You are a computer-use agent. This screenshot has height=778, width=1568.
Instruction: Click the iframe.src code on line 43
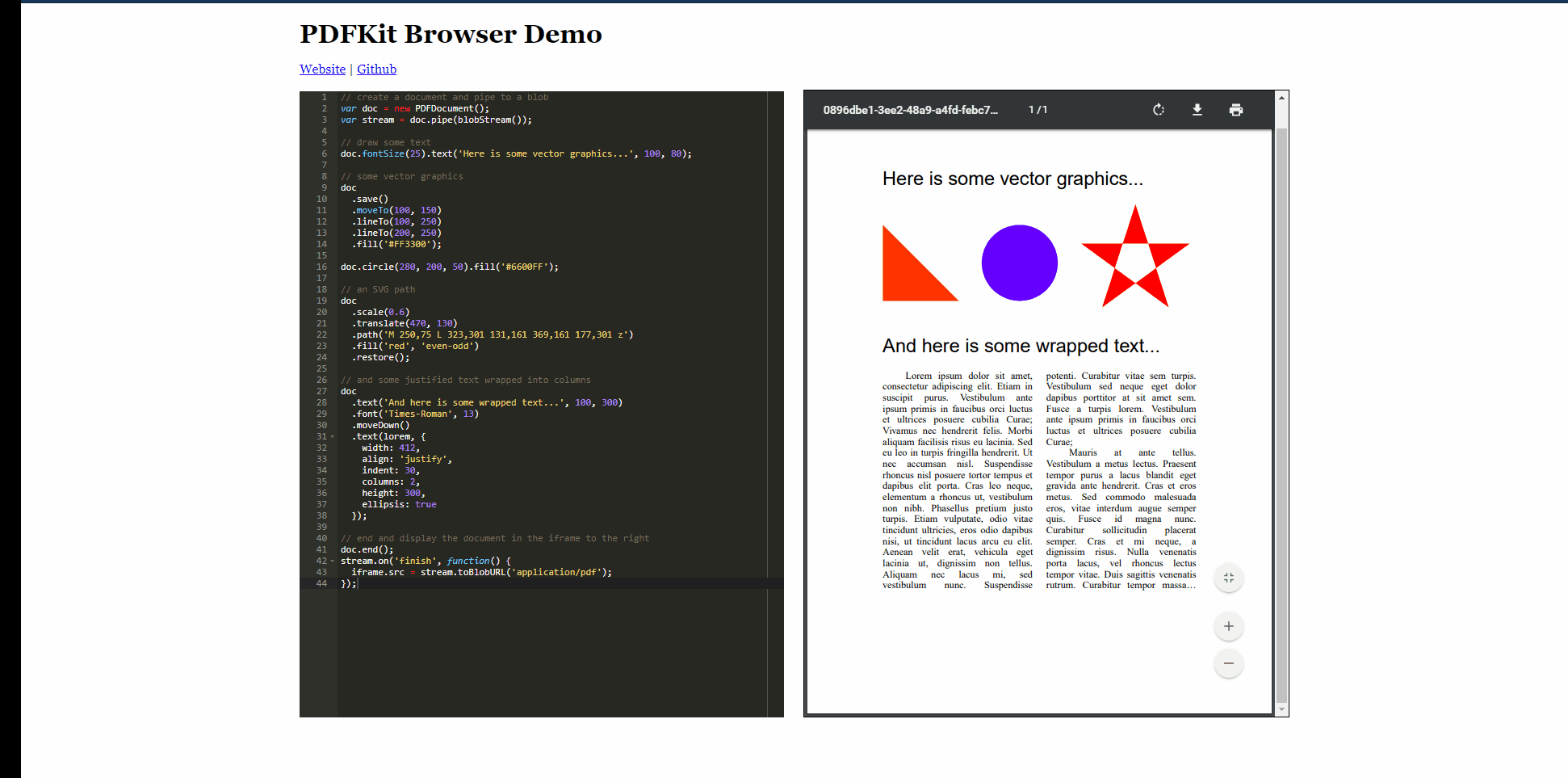click(x=481, y=572)
